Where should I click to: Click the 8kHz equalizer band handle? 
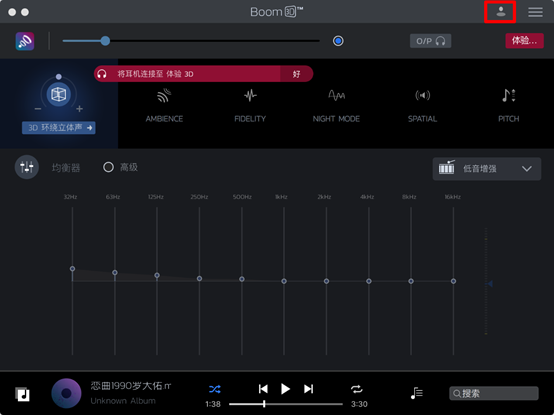[411, 281]
